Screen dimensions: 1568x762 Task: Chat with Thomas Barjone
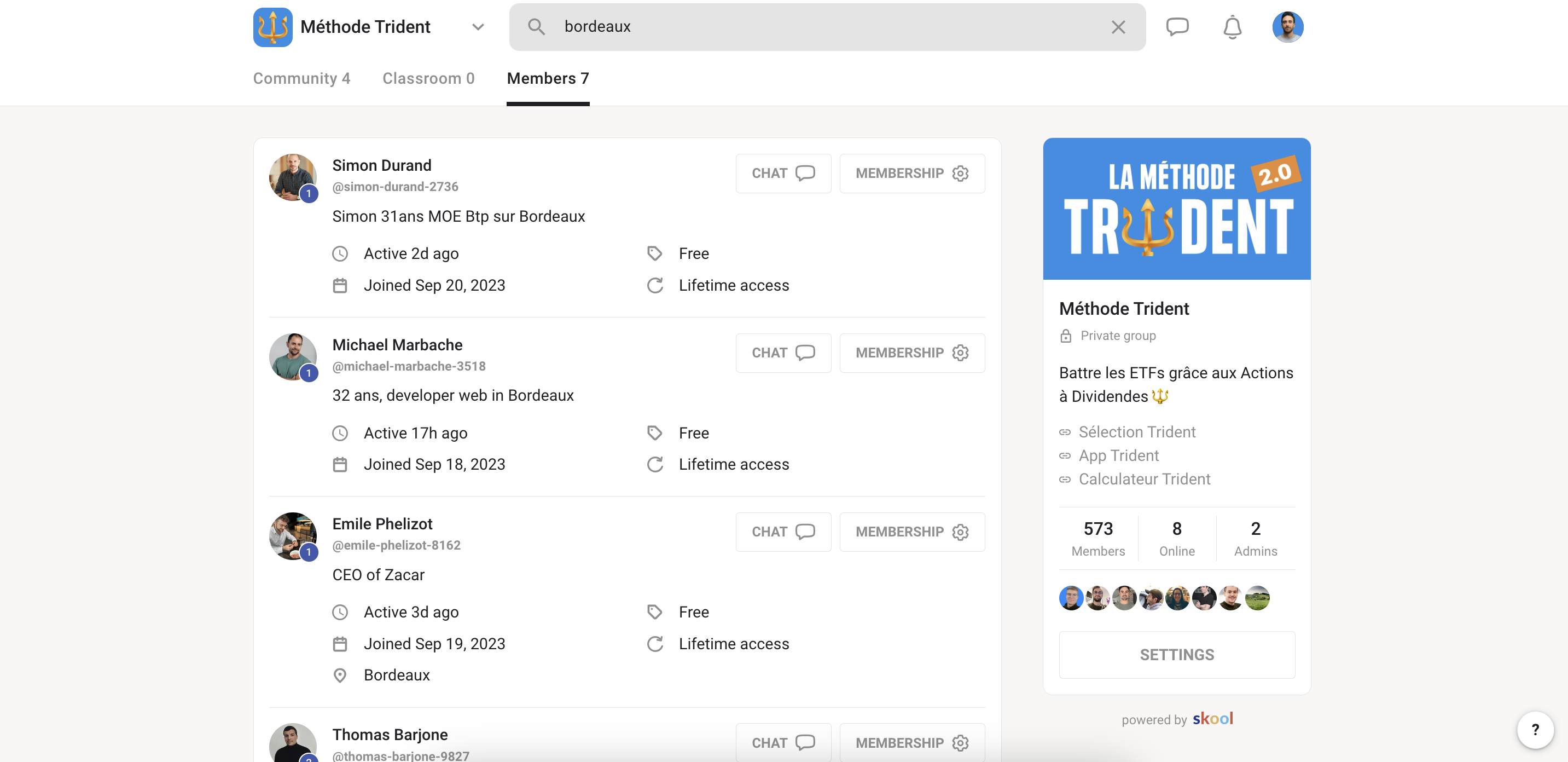[783, 742]
